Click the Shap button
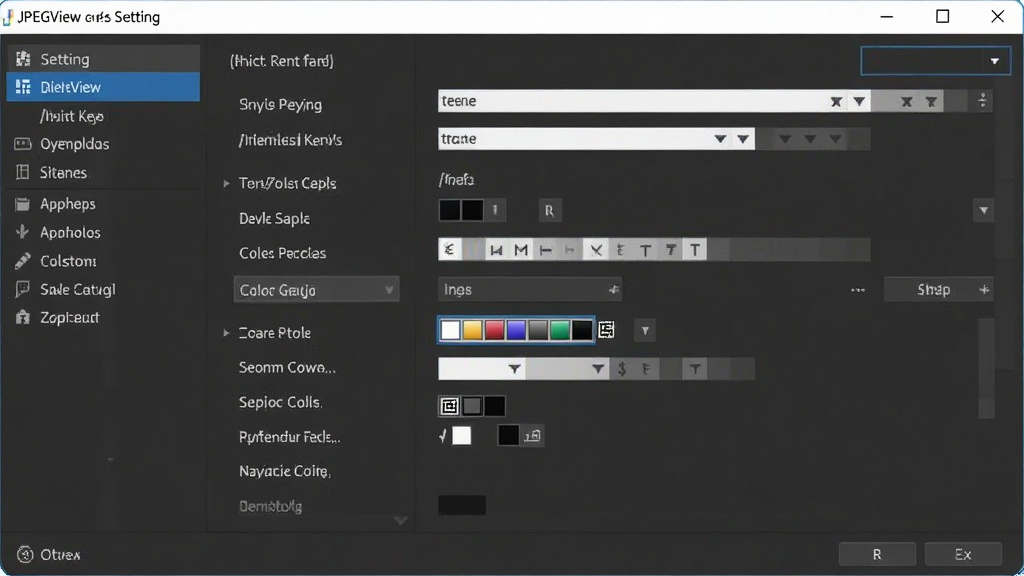The image size is (1024, 576). coord(938,289)
